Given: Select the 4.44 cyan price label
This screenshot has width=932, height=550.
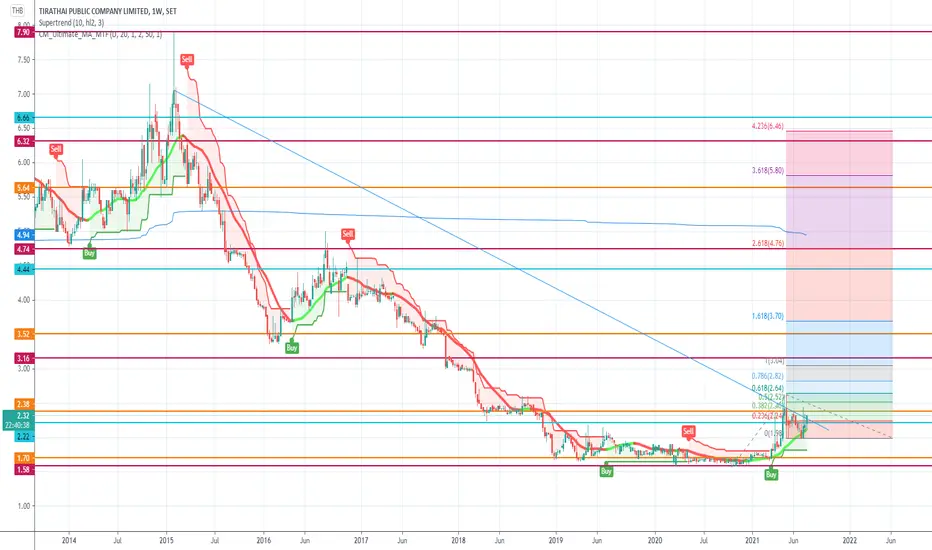Looking at the screenshot, I should (24, 269).
